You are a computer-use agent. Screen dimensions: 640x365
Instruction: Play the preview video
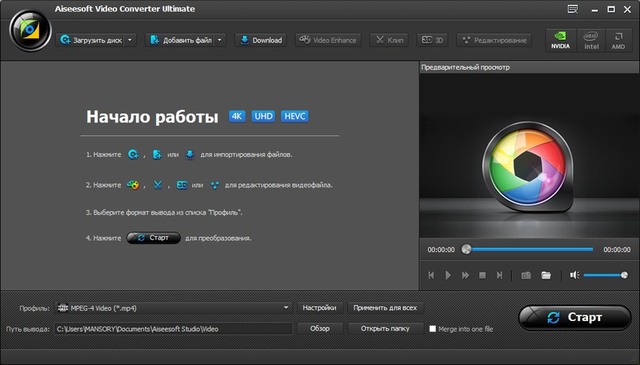pos(448,276)
